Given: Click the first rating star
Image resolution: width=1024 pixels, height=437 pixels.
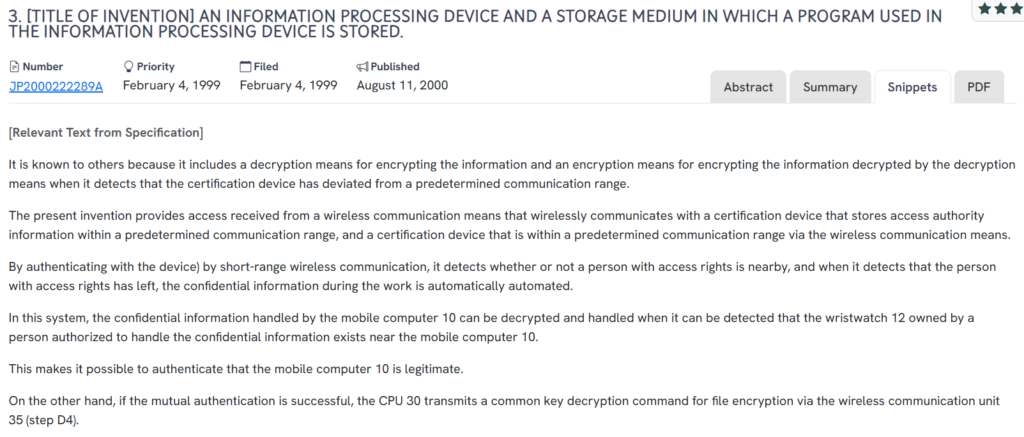Looking at the screenshot, I should (985, 8).
